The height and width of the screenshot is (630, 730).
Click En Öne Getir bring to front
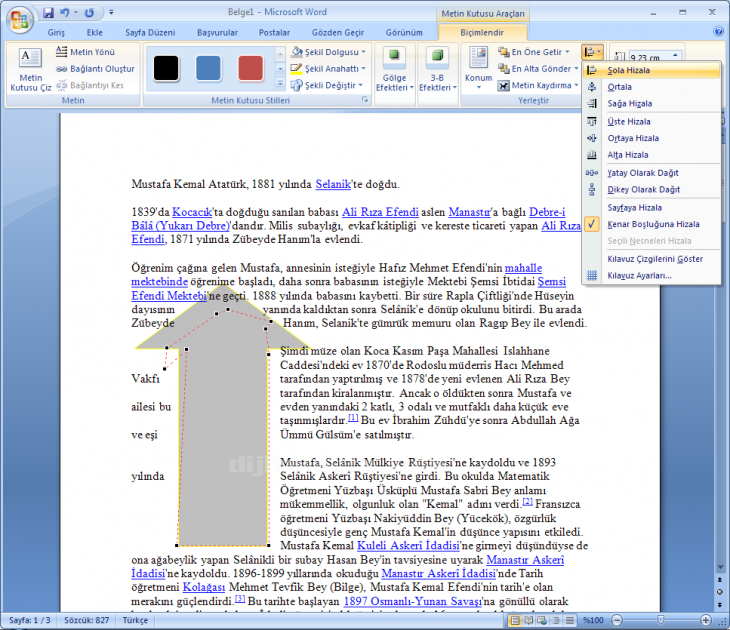point(534,52)
